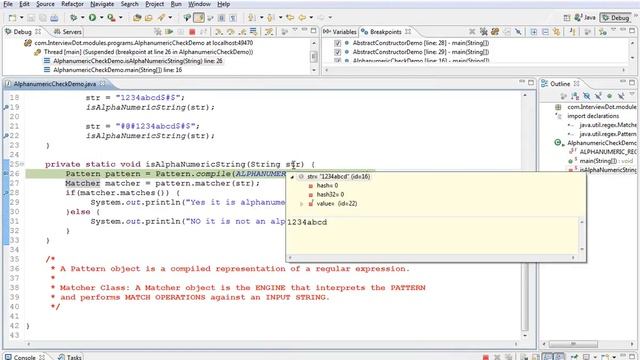Image resolution: width=640 pixels, height=360 pixels.
Task: Click the Disconnect icon in Debug view
Action: point(204,31)
